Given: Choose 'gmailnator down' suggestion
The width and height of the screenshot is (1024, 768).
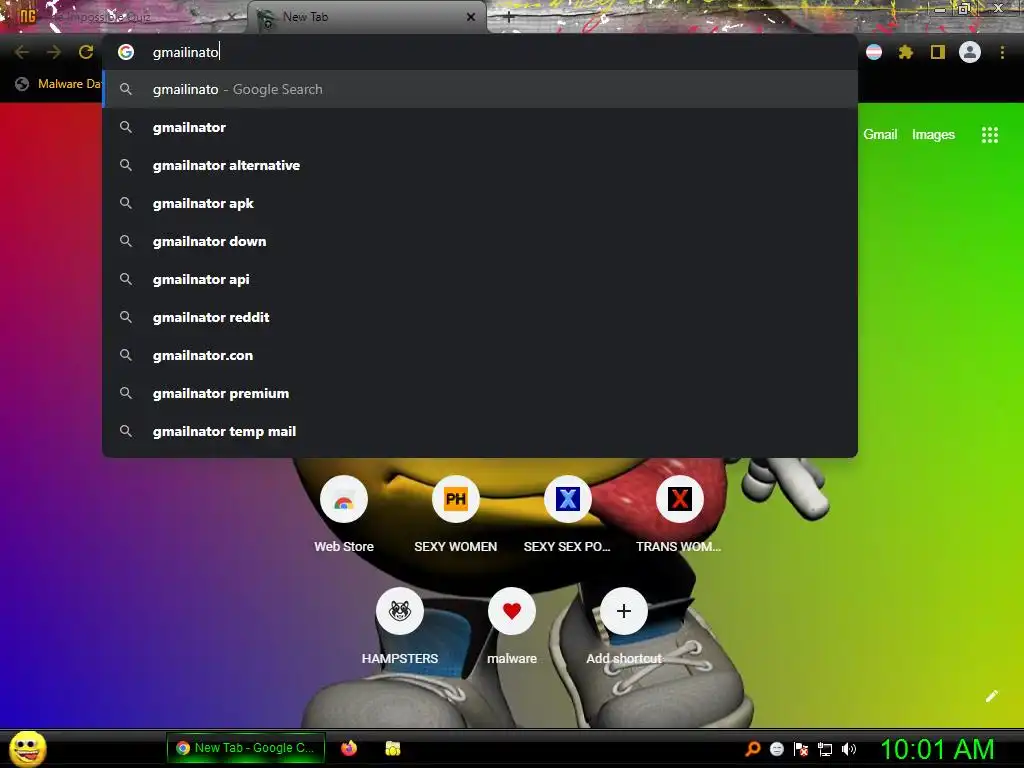Looking at the screenshot, I should click(479, 241).
